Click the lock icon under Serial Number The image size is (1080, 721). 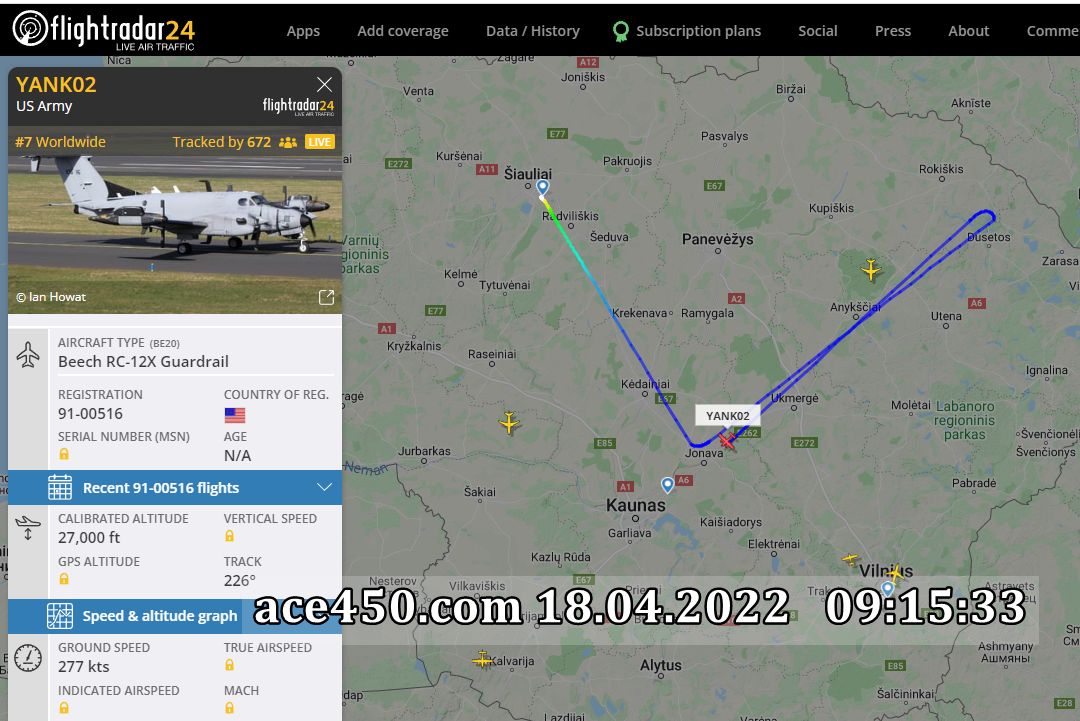(x=64, y=454)
